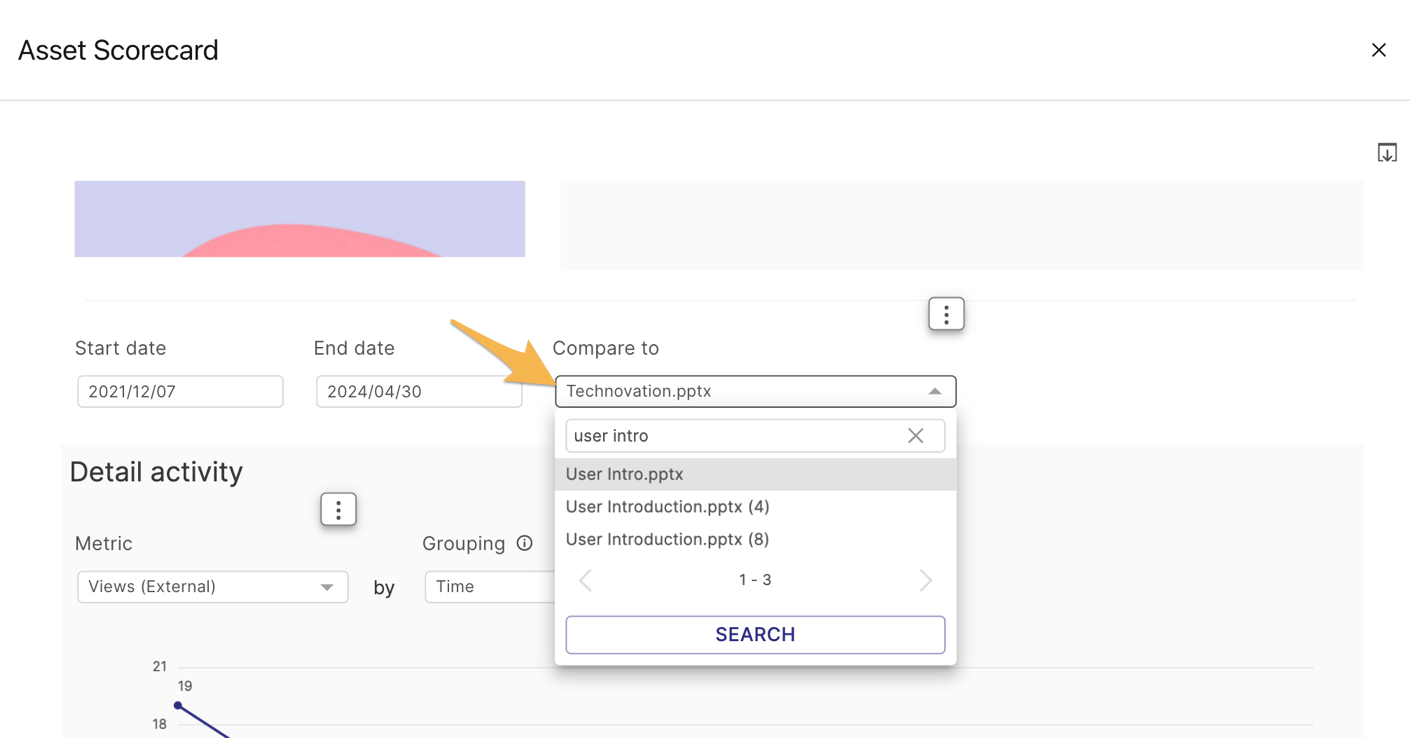Go to previous page of results
The image size is (1410, 738).
pyautogui.click(x=586, y=580)
